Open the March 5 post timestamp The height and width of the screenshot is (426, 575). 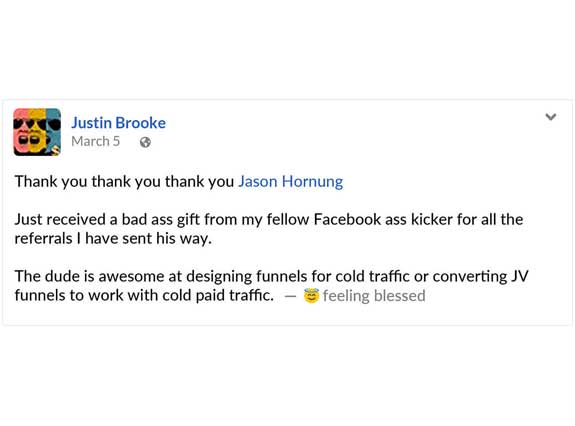click(x=96, y=142)
